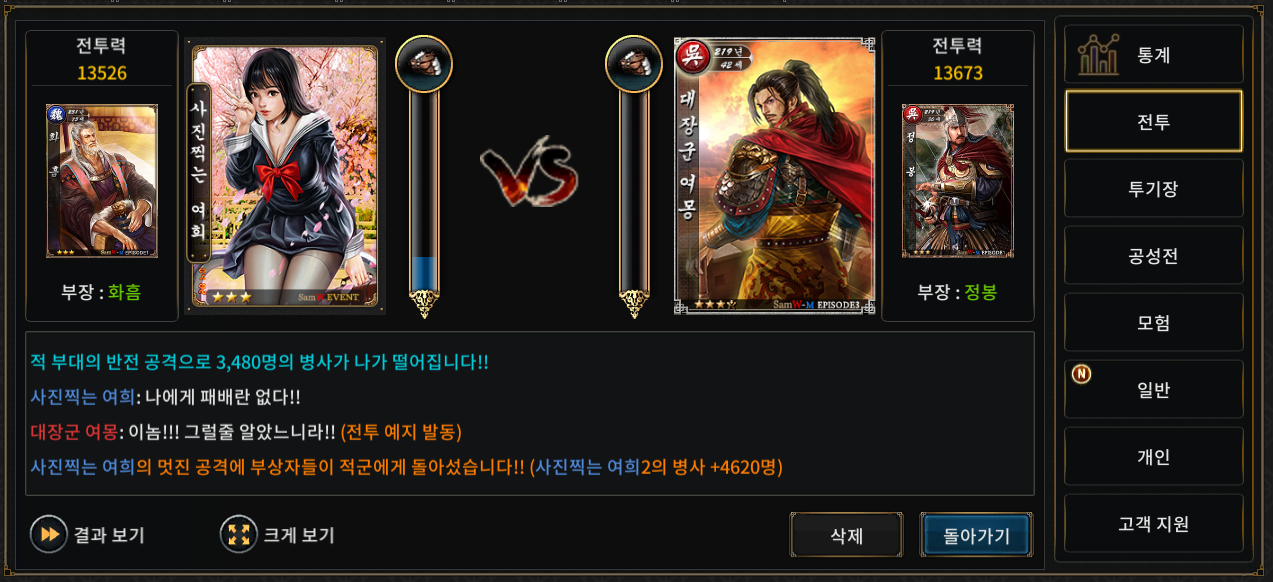Image resolution: width=1273 pixels, height=582 pixels.
Task: Click the 돌아가기 button
Action: click(x=976, y=535)
